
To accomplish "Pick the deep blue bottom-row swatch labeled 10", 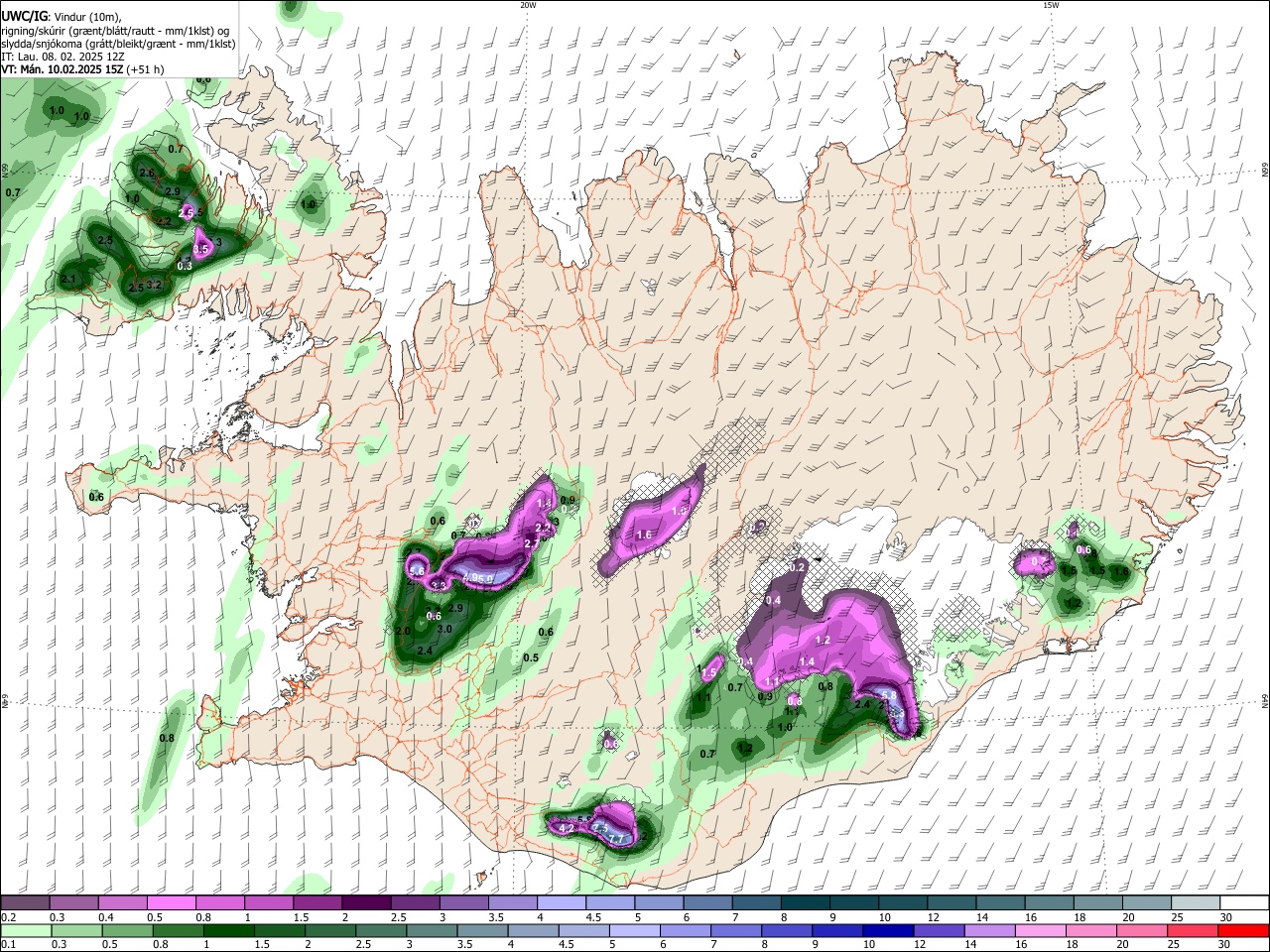I will [x=887, y=930].
